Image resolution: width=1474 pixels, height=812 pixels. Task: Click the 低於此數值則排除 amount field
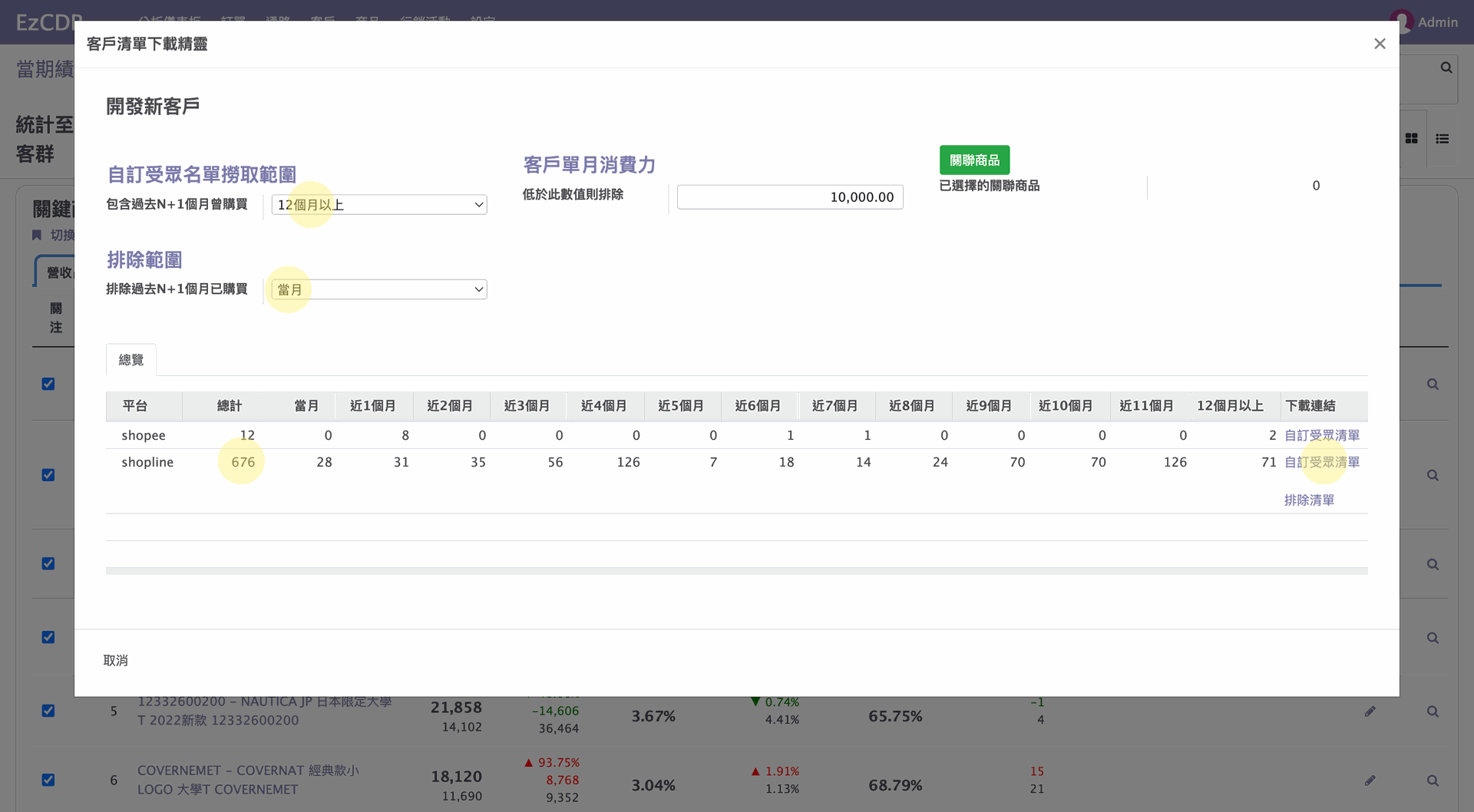[790, 197]
